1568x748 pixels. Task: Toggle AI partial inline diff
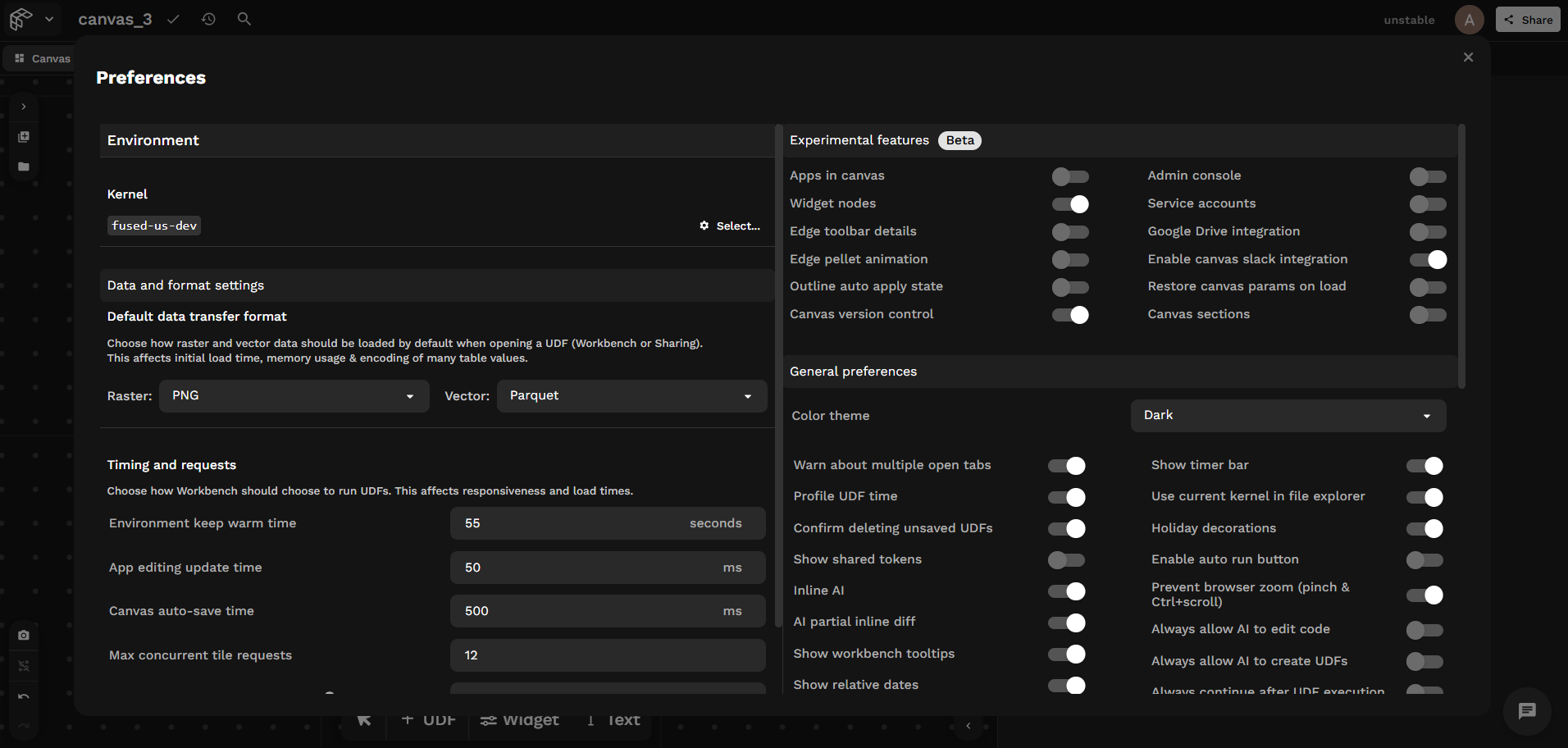tap(1067, 623)
